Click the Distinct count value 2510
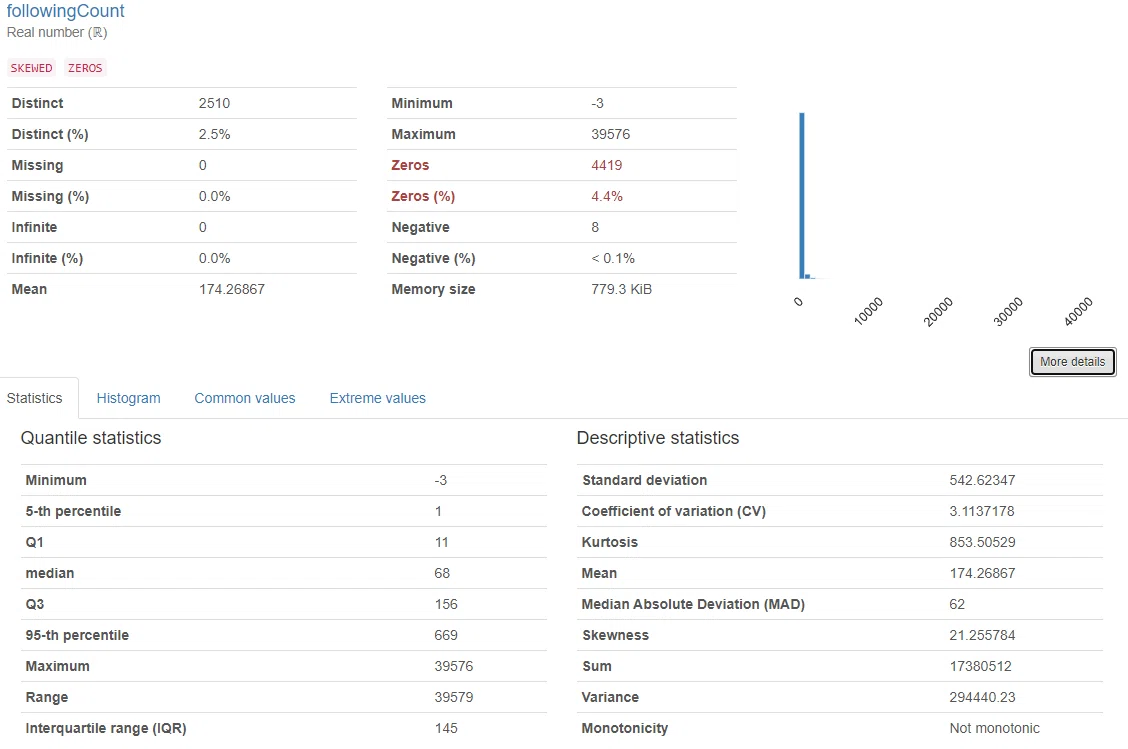The height and width of the screenshot is (749, 1128). [x=214, y=103]
